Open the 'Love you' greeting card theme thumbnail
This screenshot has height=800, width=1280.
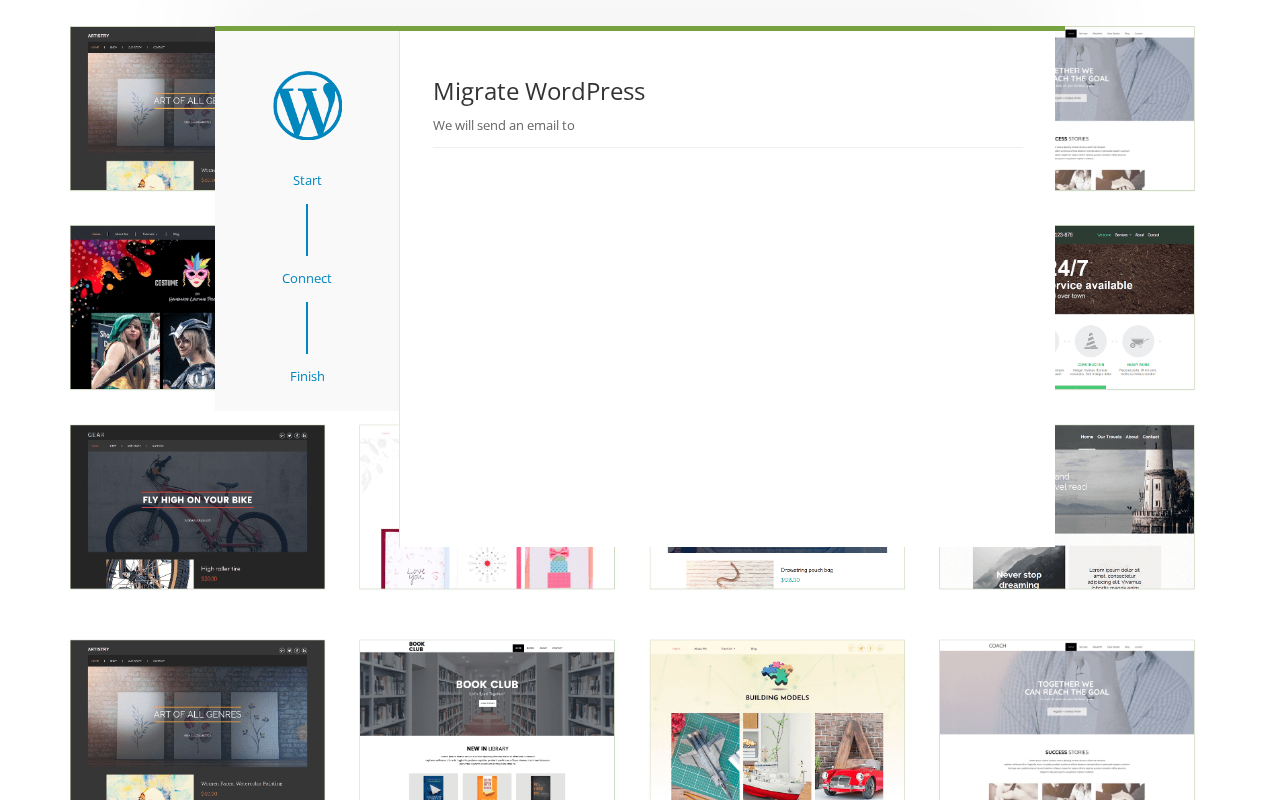[487, 568]
